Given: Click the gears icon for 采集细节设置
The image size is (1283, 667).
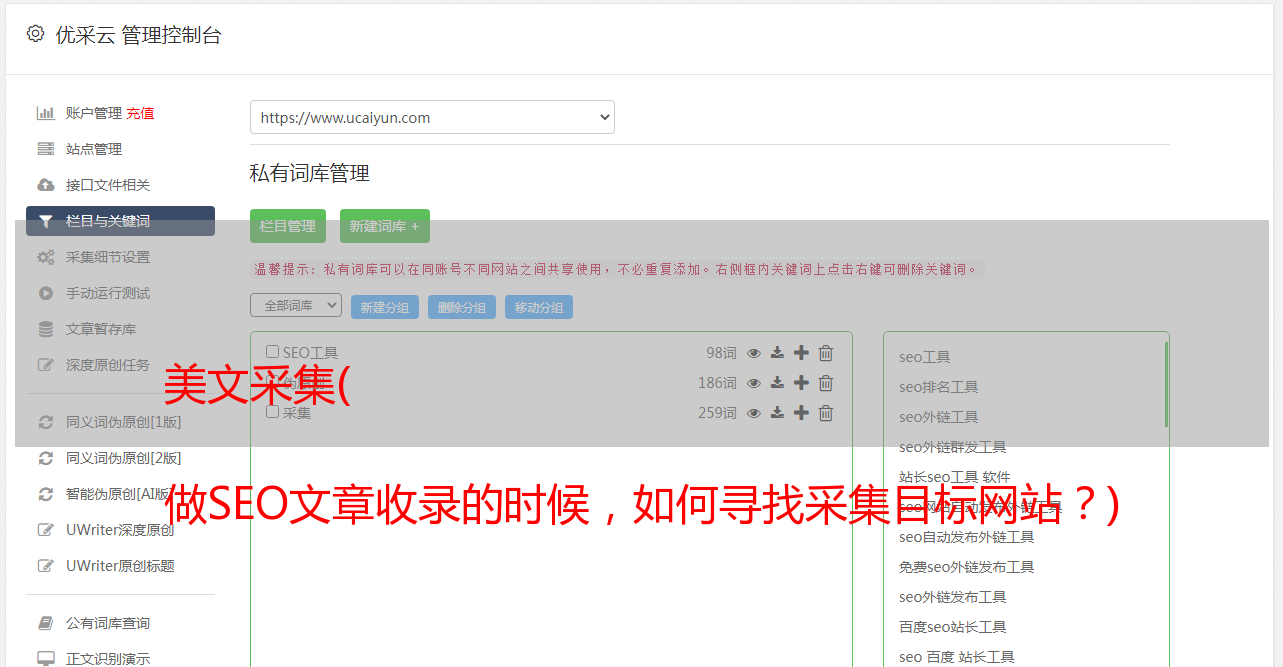Looking at the screenshot, I should [x=46, y=257].
